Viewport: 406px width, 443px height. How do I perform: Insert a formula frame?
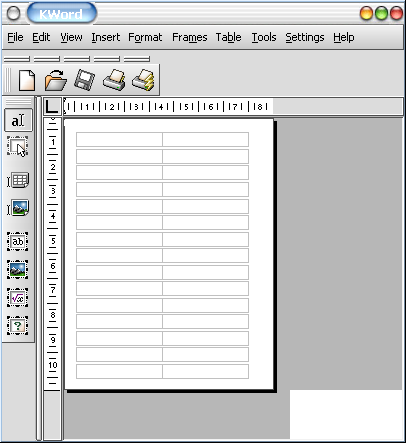[18, 298]
